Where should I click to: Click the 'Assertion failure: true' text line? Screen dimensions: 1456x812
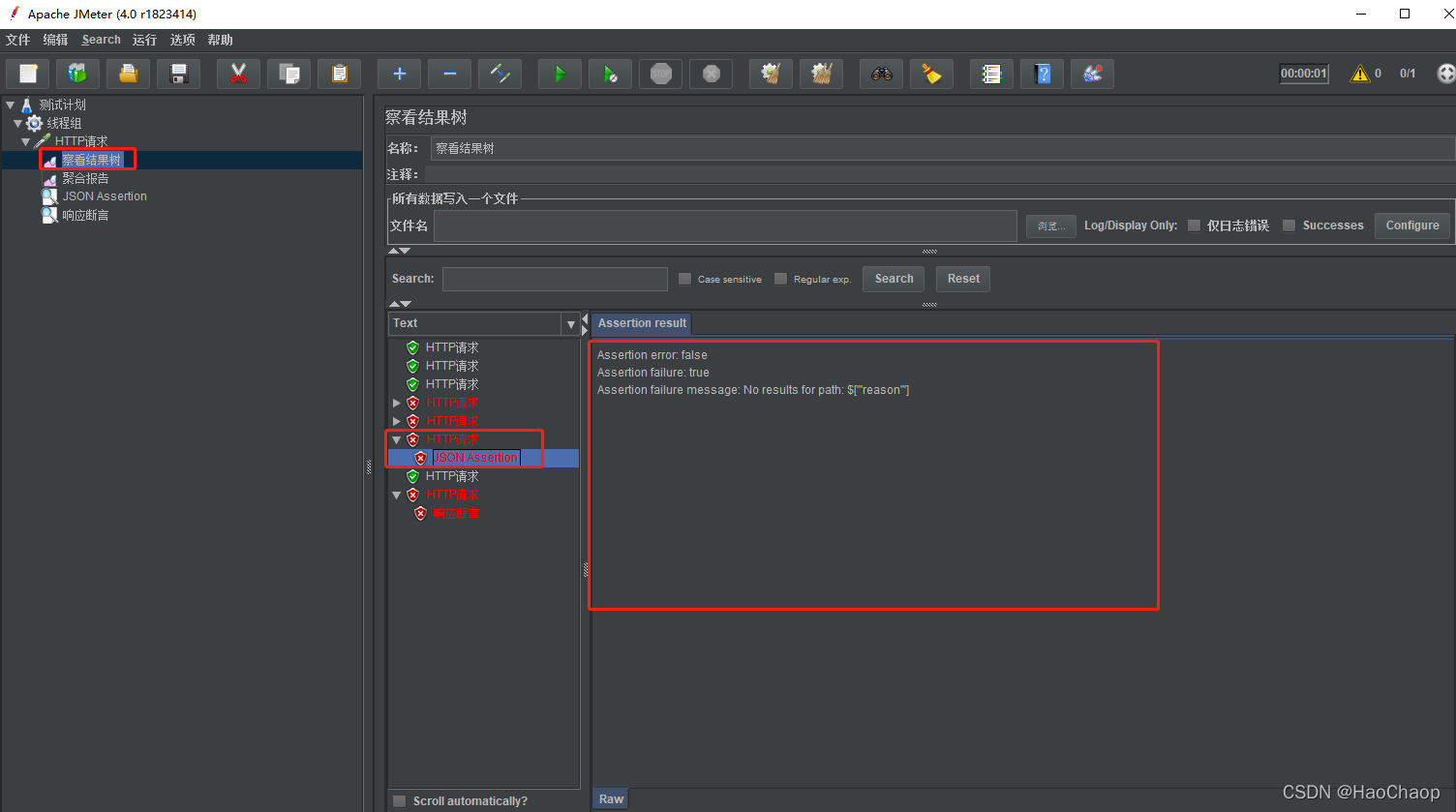pos(653,373)
